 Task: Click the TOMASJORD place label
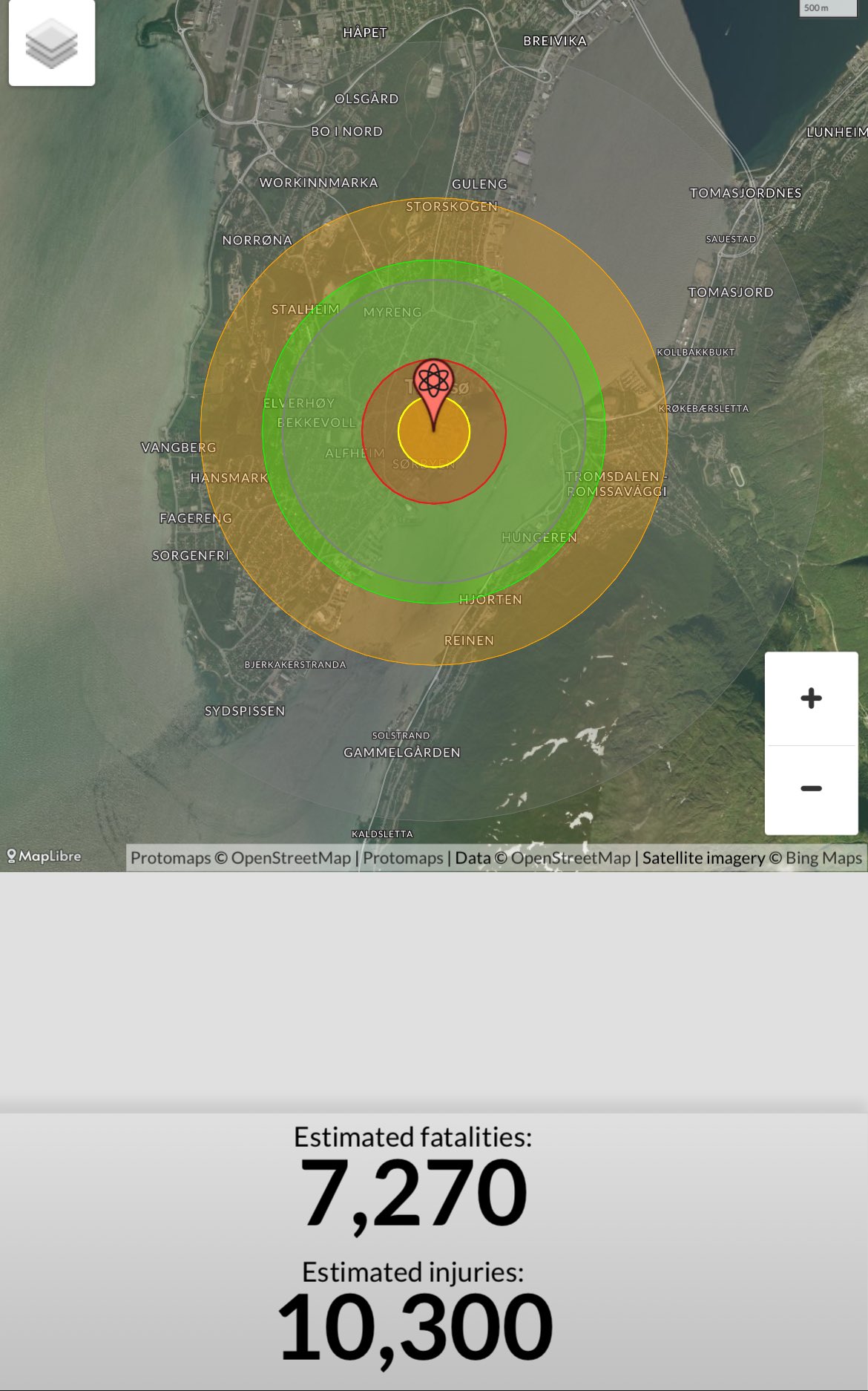(x=730, y=292)
